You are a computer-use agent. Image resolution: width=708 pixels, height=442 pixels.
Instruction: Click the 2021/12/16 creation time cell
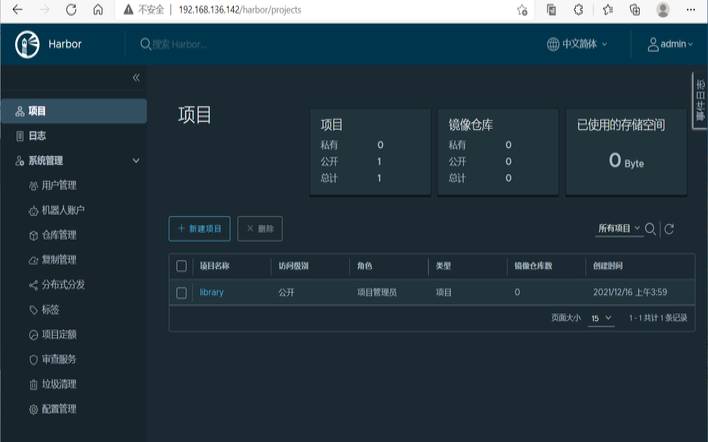point(630,292)
